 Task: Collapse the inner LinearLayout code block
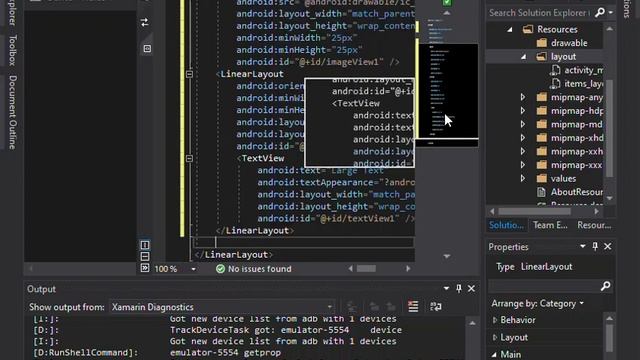pos(189,74)
